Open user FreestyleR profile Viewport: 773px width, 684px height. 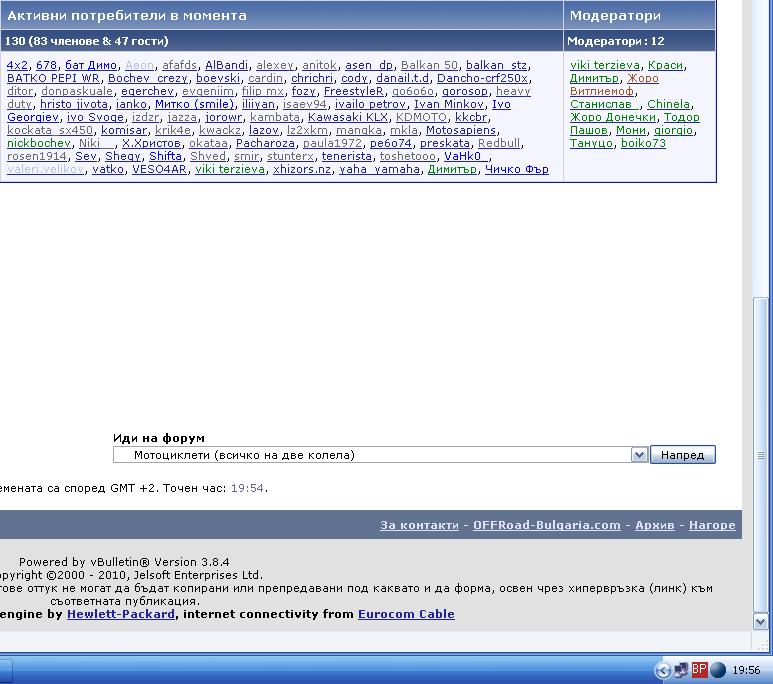coord(353,91)
